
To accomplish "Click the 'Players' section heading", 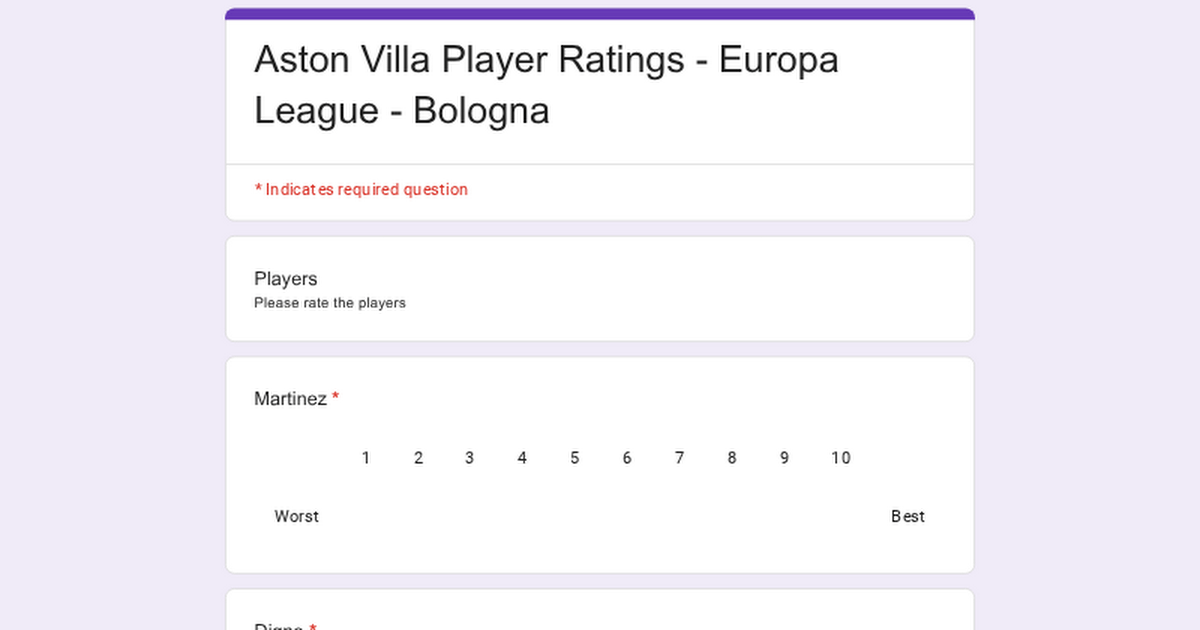I will point(286,279).
